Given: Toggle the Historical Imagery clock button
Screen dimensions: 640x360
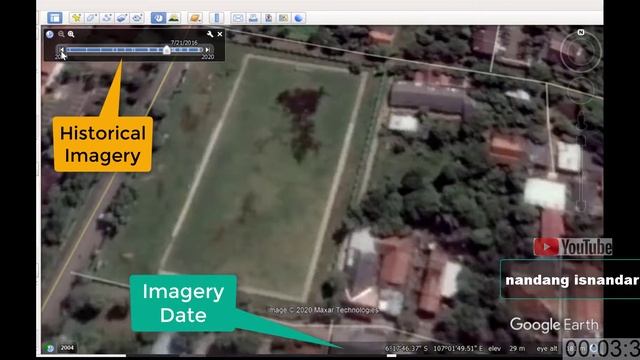Looking at the screenshot, I should (x=158, y=18).
